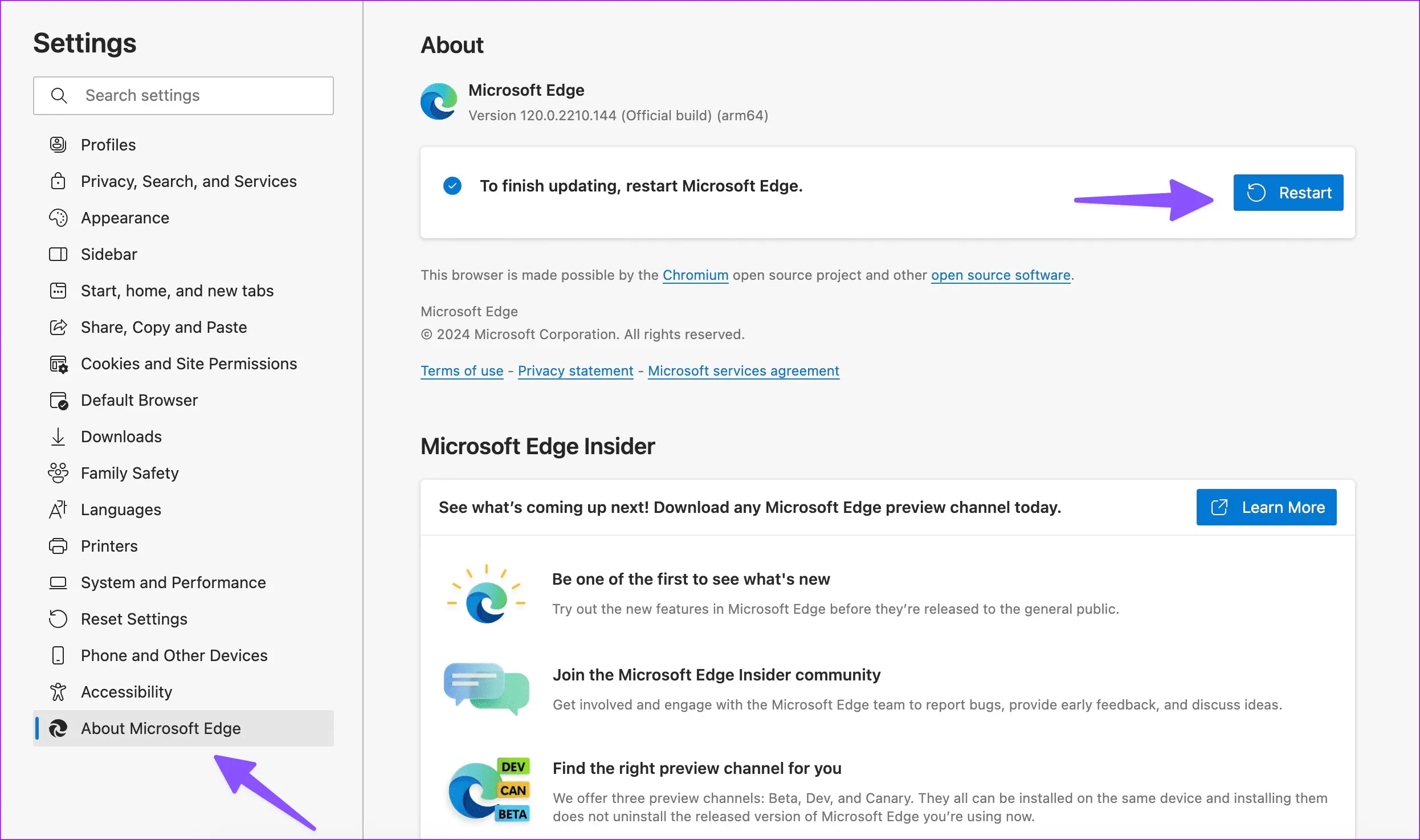
Task: Click the Appearance palette icon
Action: pyautogui.click(x=58, y=218)
